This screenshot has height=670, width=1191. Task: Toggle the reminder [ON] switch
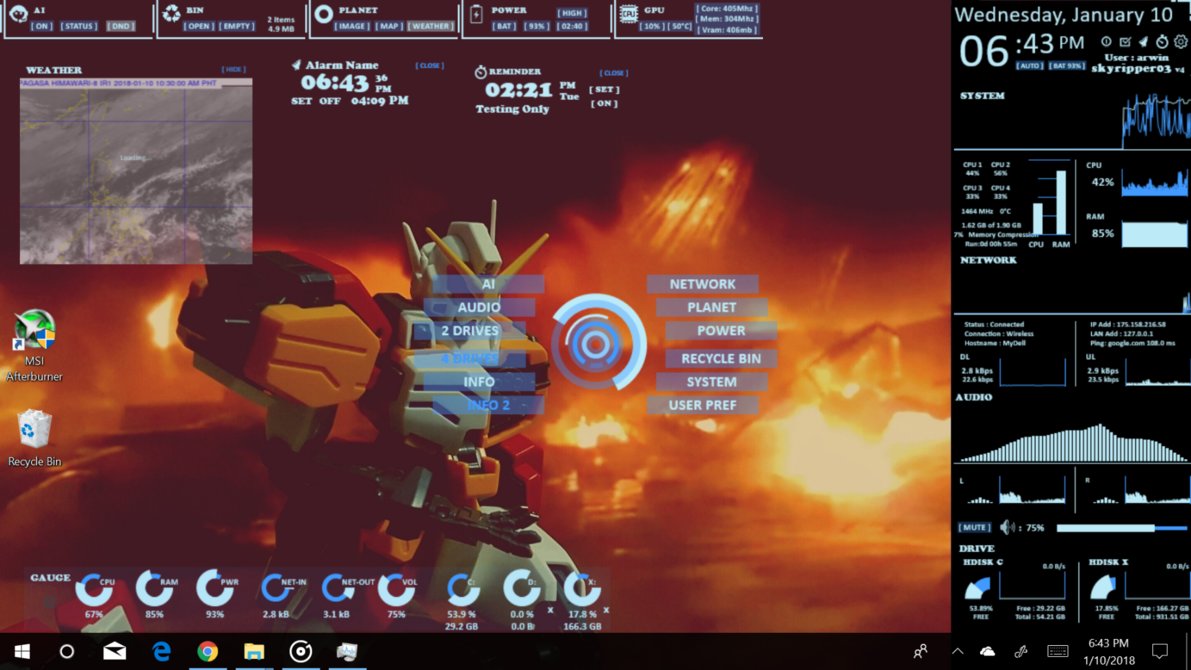click(x=604, y=103)
